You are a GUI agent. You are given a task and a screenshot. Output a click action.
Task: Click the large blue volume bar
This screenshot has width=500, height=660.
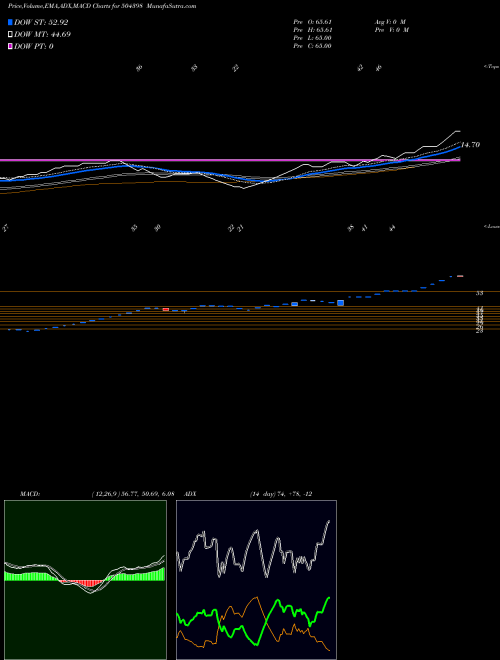pos(340,303)
